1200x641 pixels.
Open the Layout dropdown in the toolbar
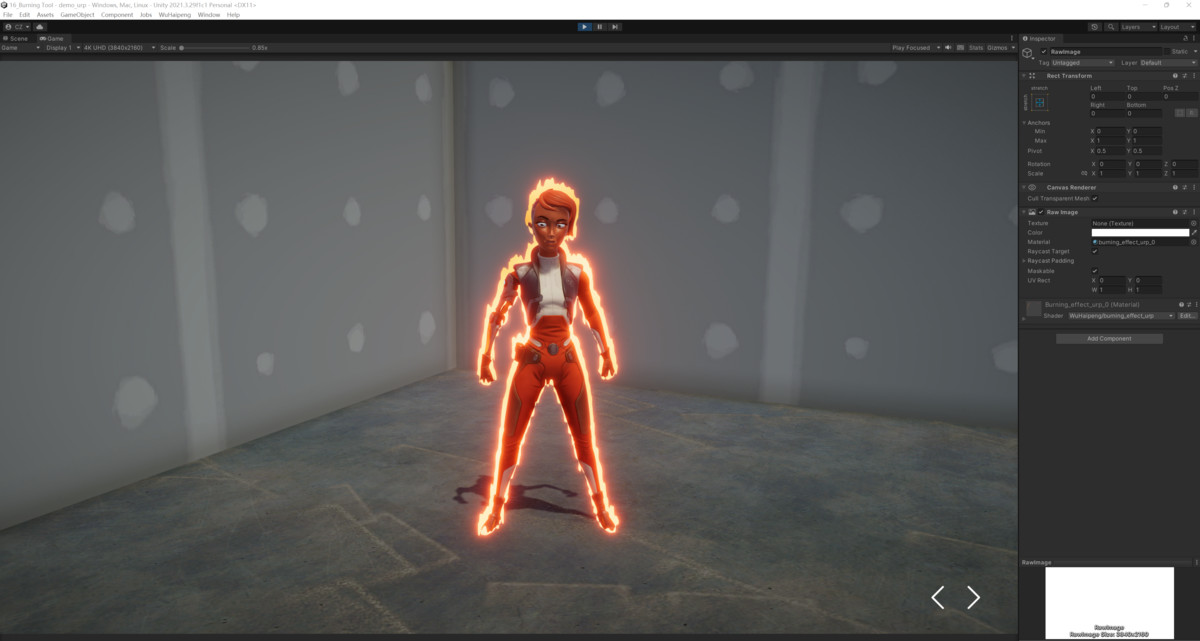pos(1177,27)
